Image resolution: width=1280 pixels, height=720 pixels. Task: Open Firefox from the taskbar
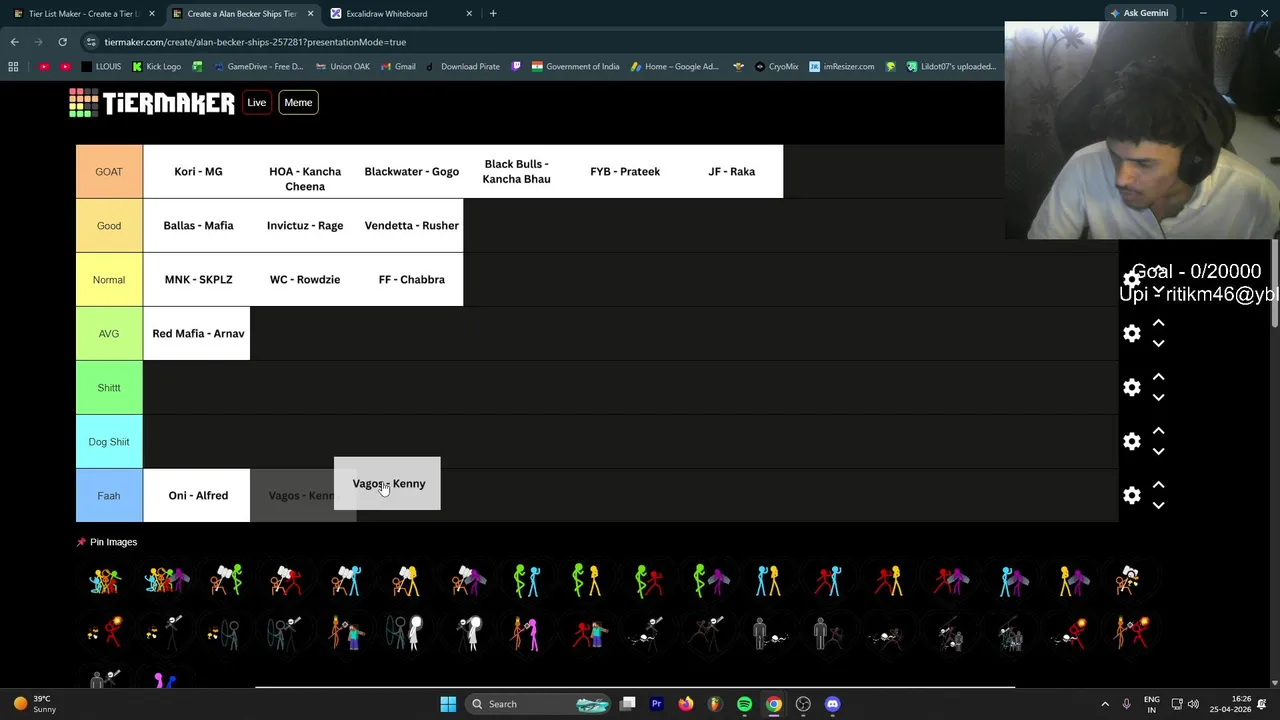pos(685,704)
